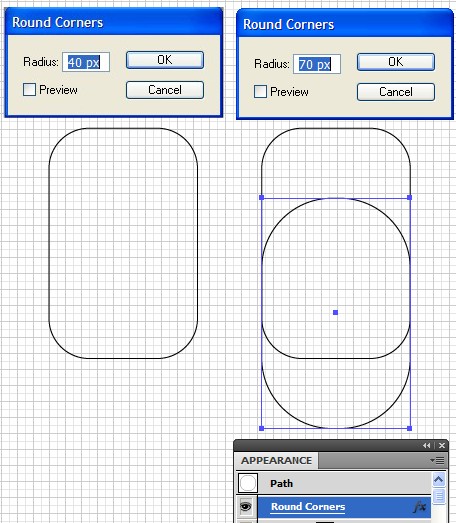
Task: Collapse the Appearance panel with double-arrow icon
Action: pyautogui.click(x=426, y=446)
